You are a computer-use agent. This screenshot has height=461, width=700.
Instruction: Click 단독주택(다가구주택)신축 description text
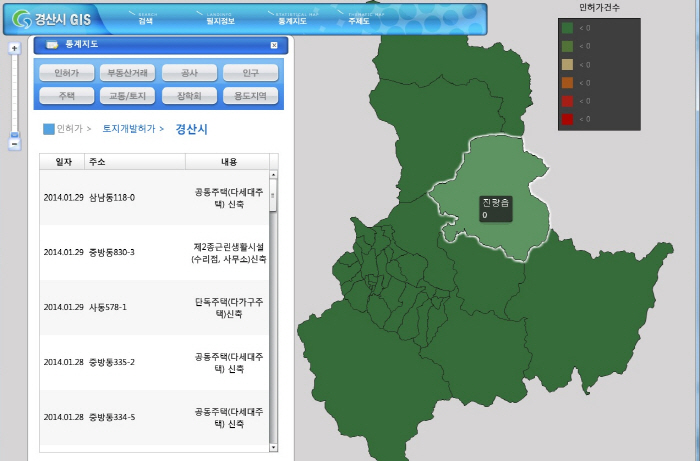pyautogui.click(x=229, y=308)
